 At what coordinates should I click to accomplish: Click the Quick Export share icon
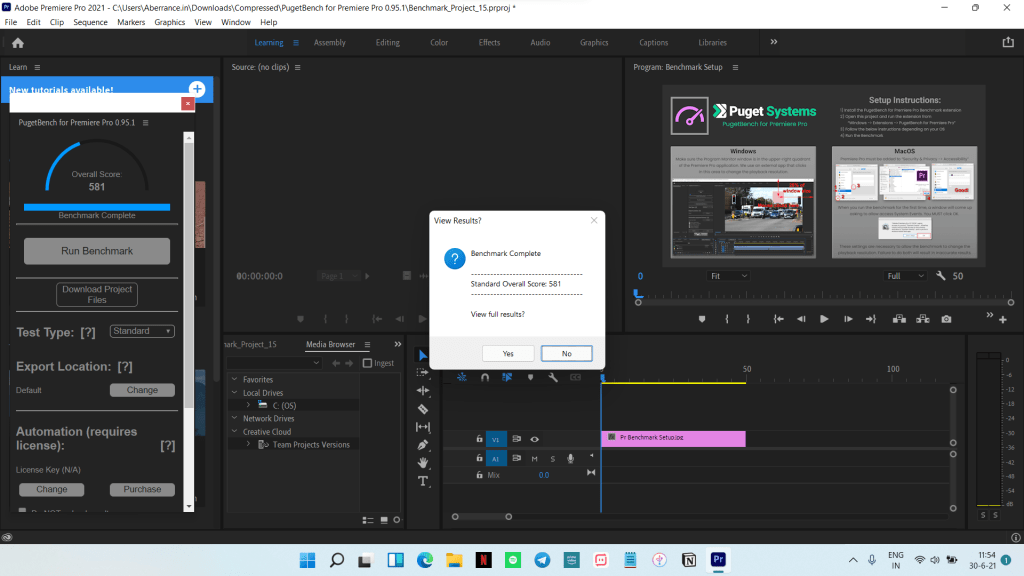click(1008, 42)
